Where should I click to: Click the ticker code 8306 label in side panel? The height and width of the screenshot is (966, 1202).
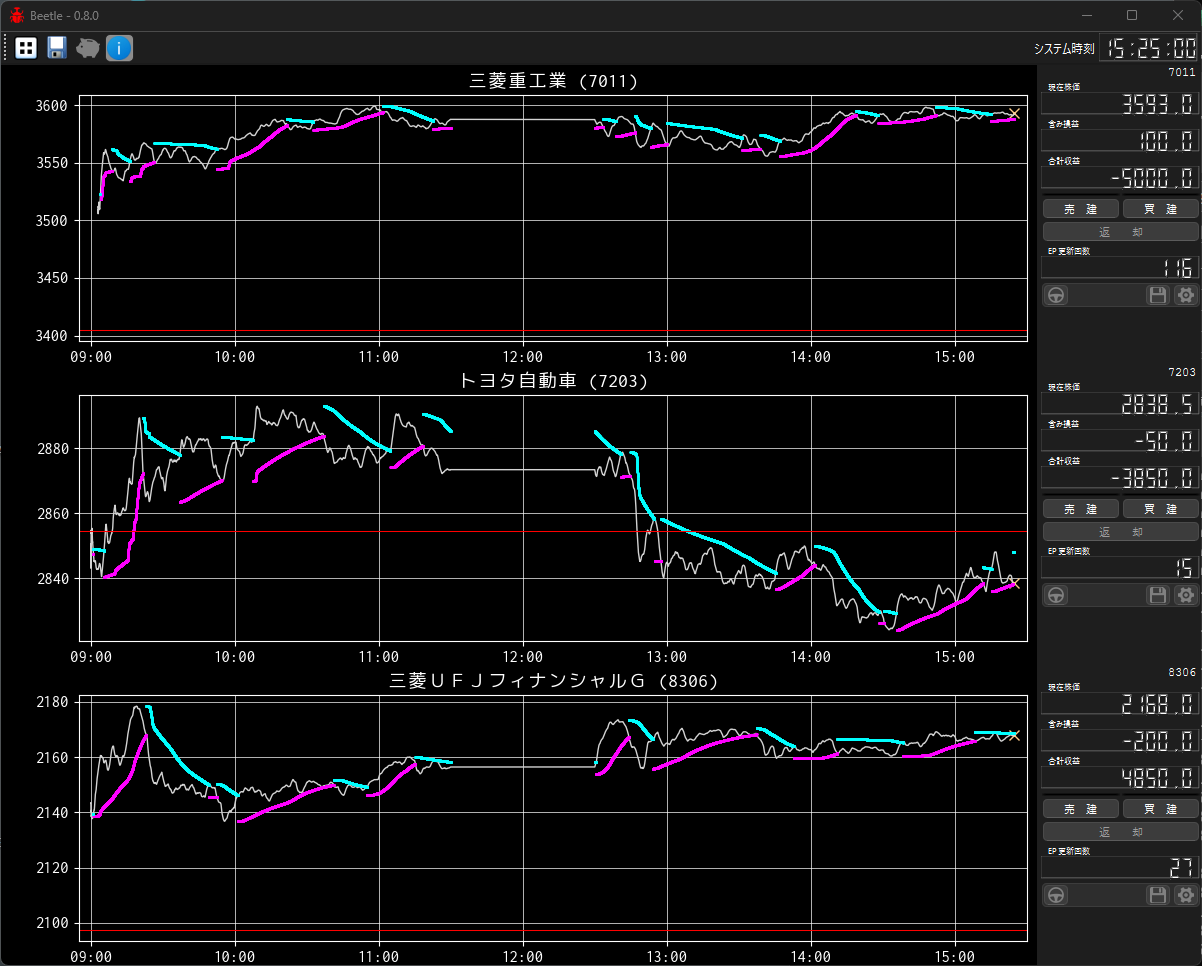point(1181,672)
